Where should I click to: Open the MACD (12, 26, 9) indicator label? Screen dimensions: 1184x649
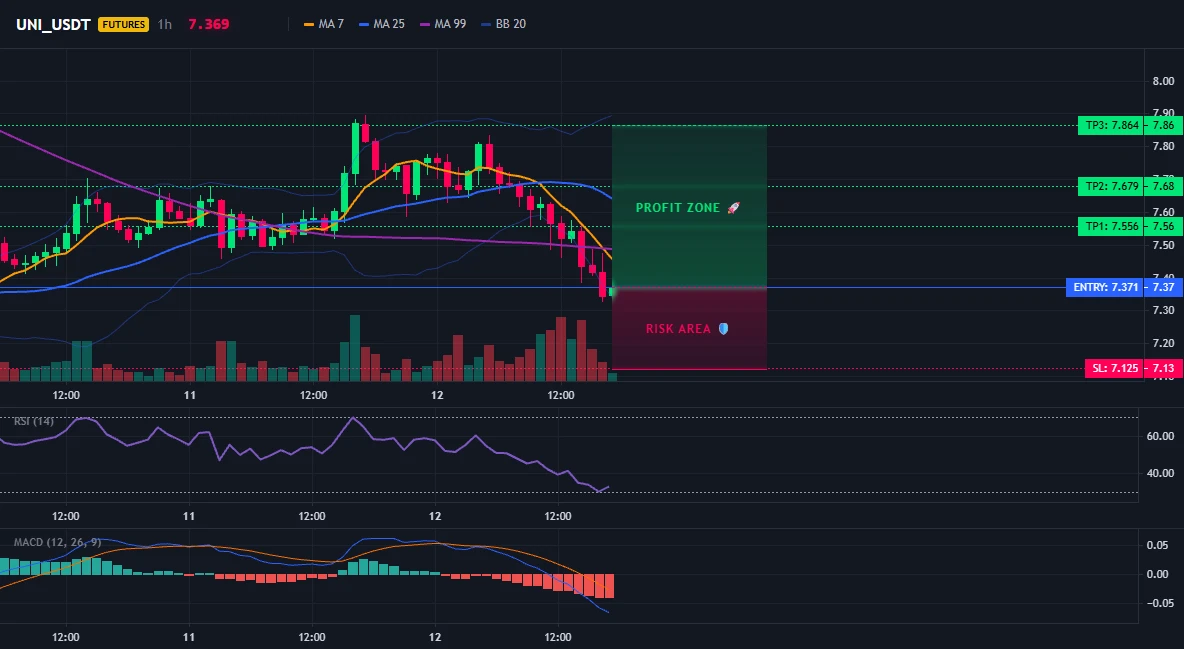57,542
